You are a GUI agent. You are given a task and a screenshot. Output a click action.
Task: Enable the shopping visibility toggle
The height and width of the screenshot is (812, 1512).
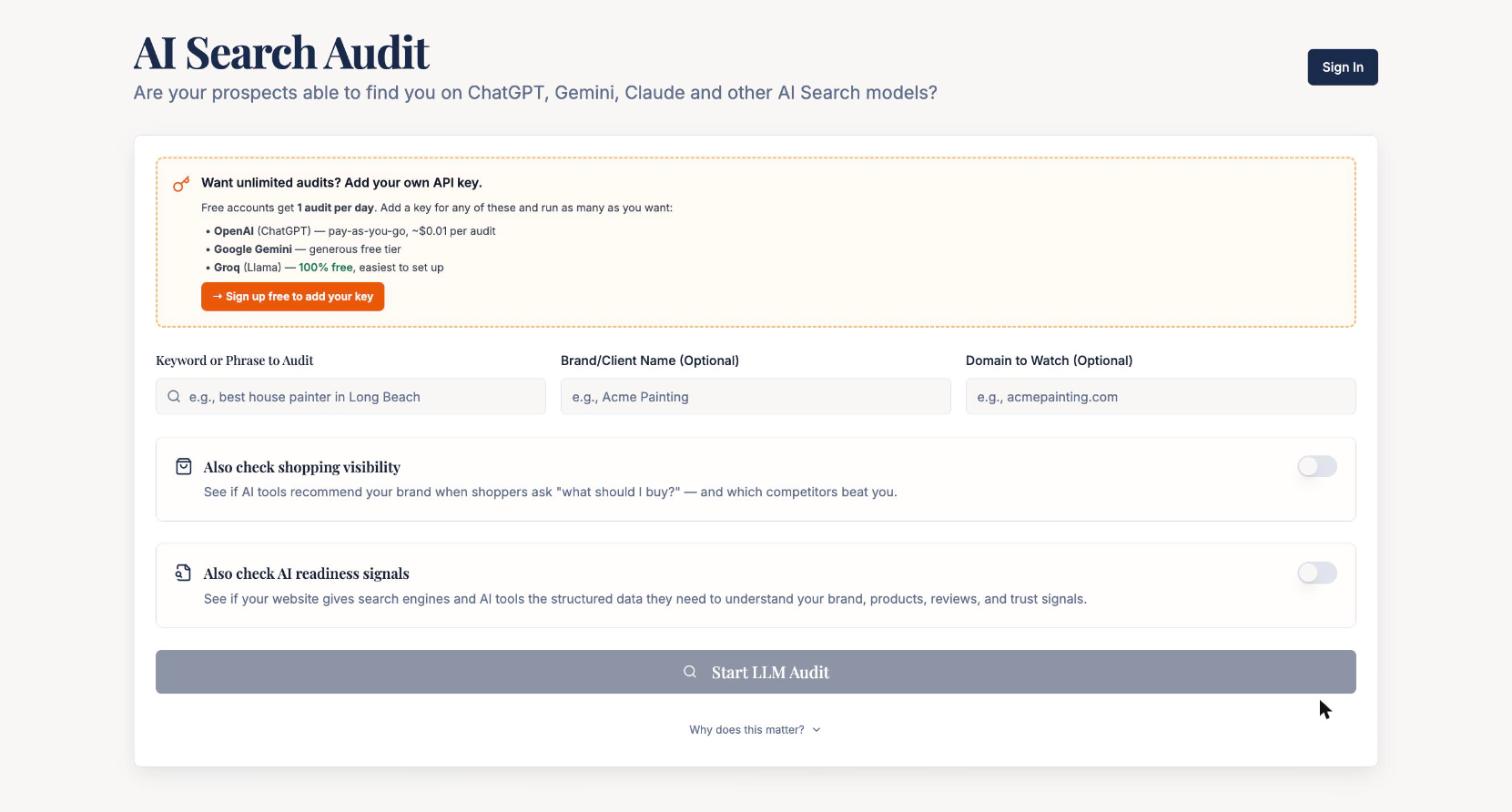coord(1317,466)
